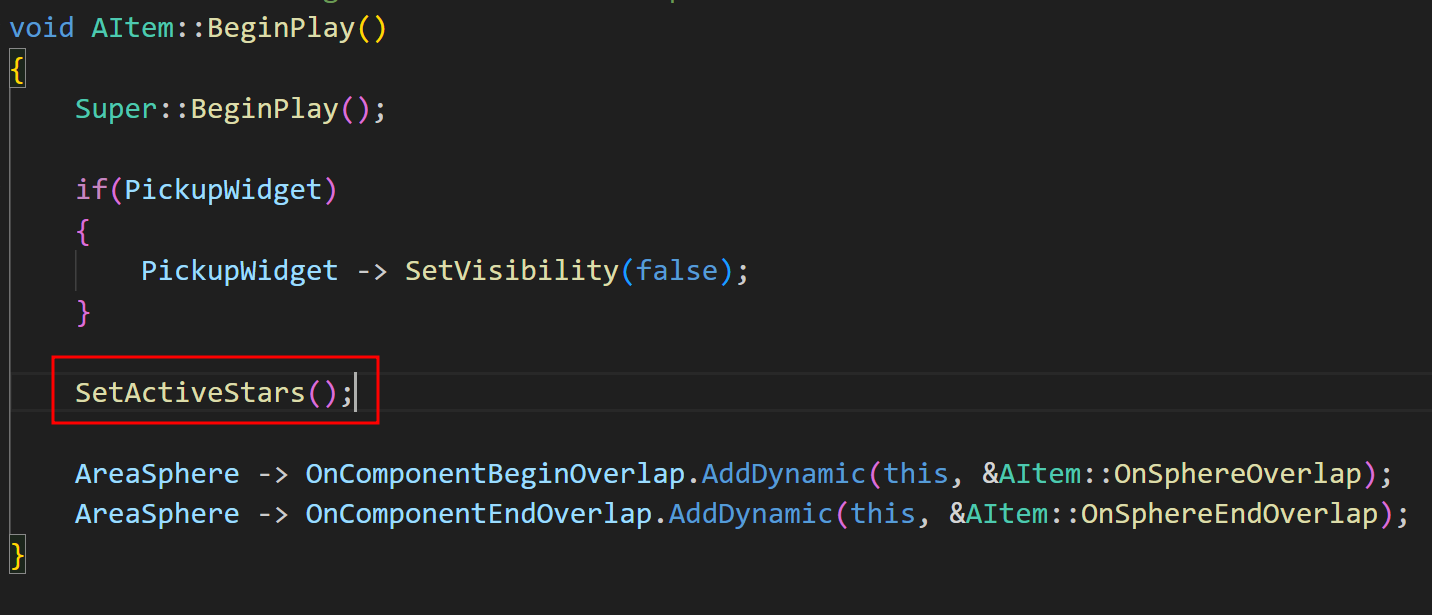
Task: Click the 'OnComponentEndOverlap' delegate
Action: click(x=478, y=514)
